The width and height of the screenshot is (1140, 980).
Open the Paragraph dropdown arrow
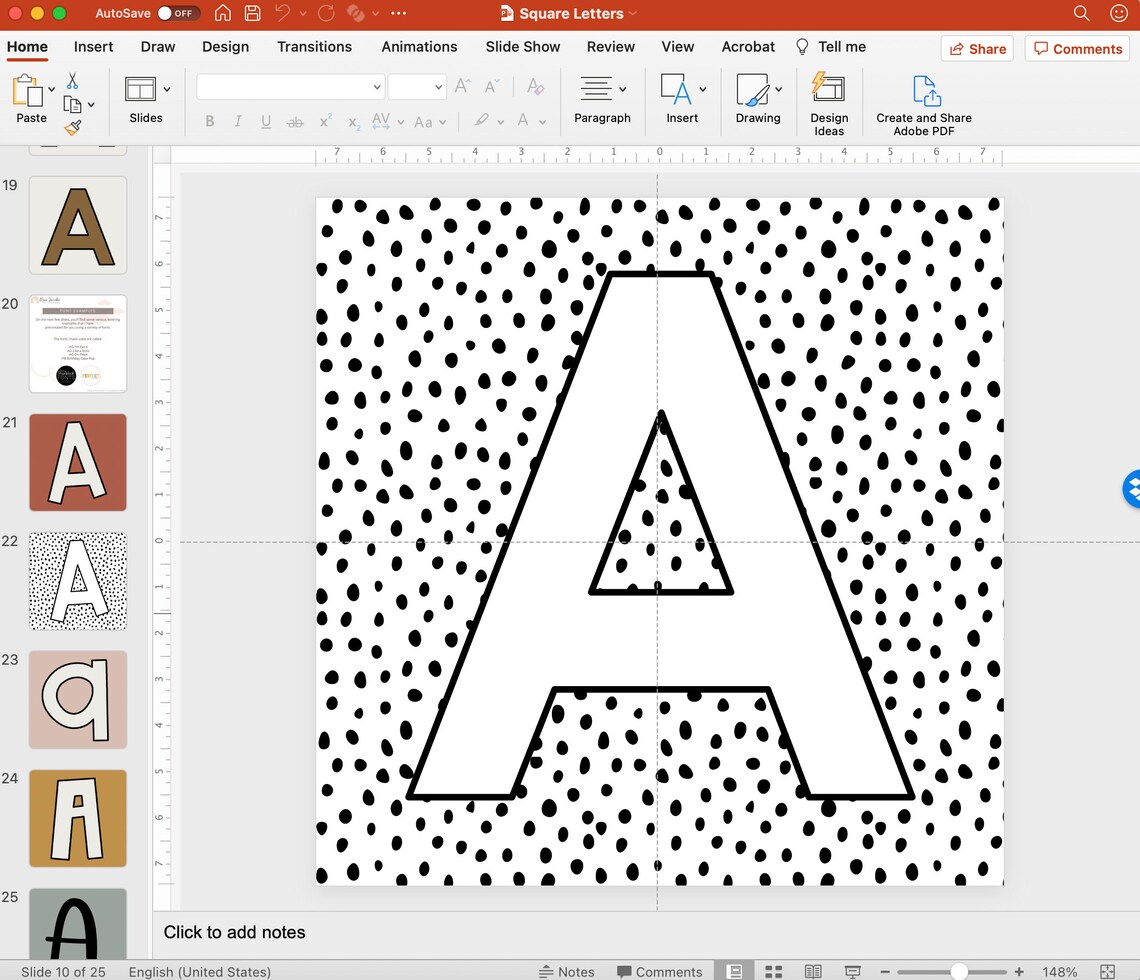pos(622,89)
